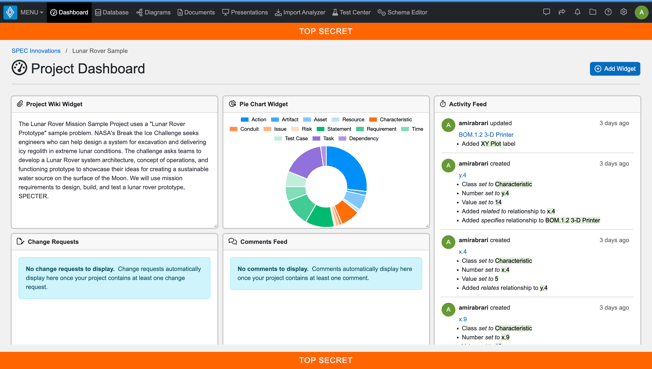Toggle the Dependency legend entry

(x=358, y=139)
